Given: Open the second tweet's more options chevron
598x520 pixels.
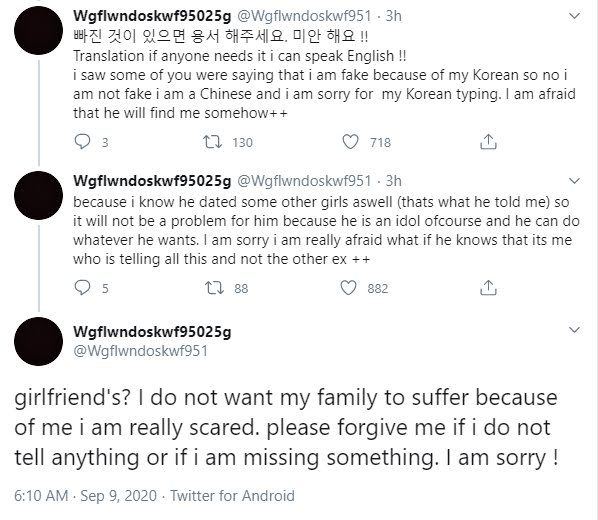Looking at the screenshot, I should click(574, 180).
